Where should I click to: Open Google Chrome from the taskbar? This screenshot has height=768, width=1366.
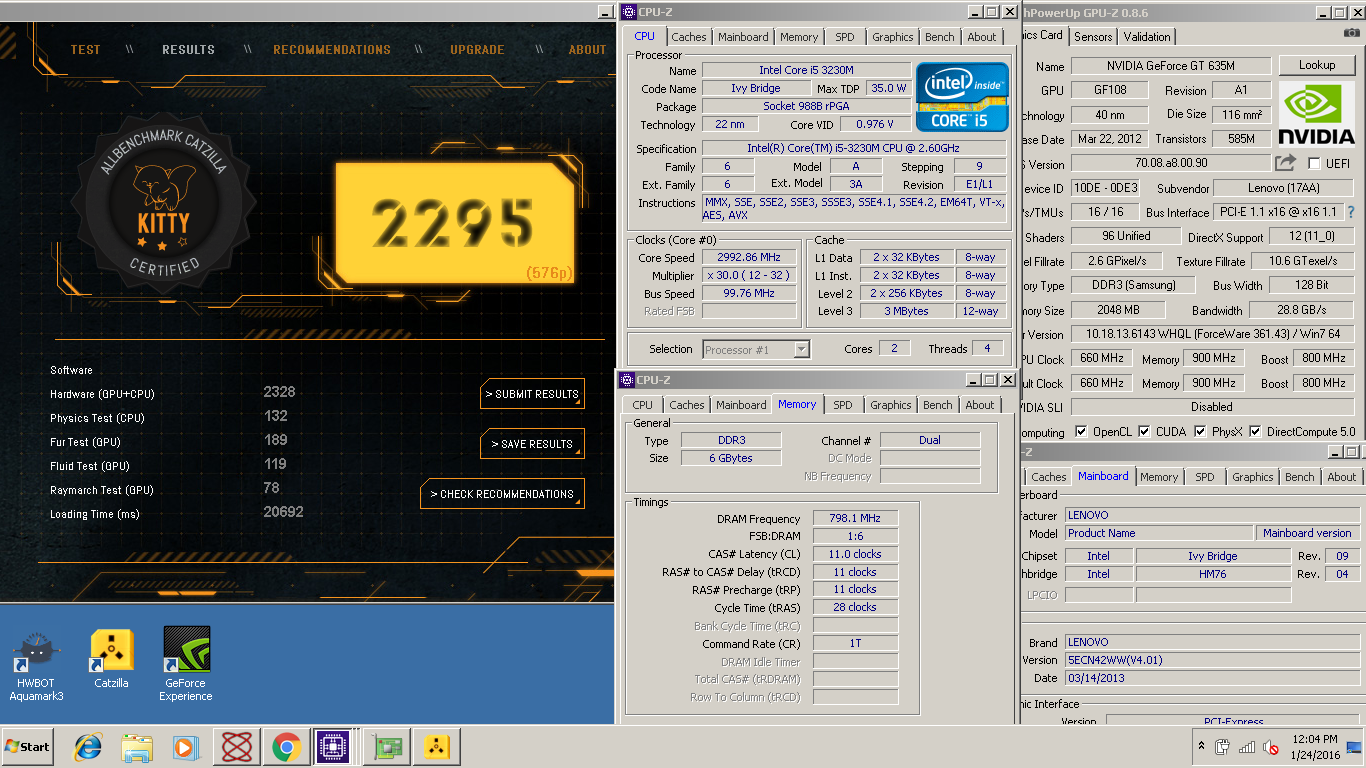click(286, 747)
